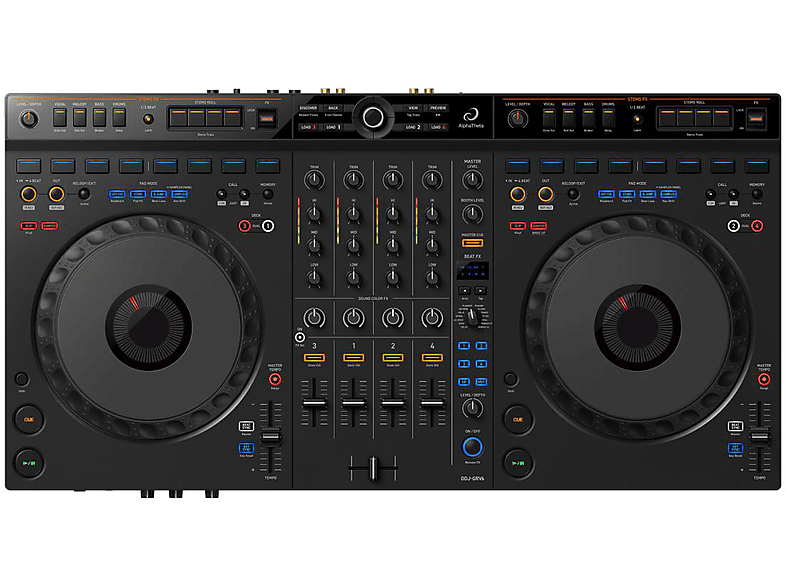
Task: Toggle Slip mode on the left deck
Action: pos(29,226)
